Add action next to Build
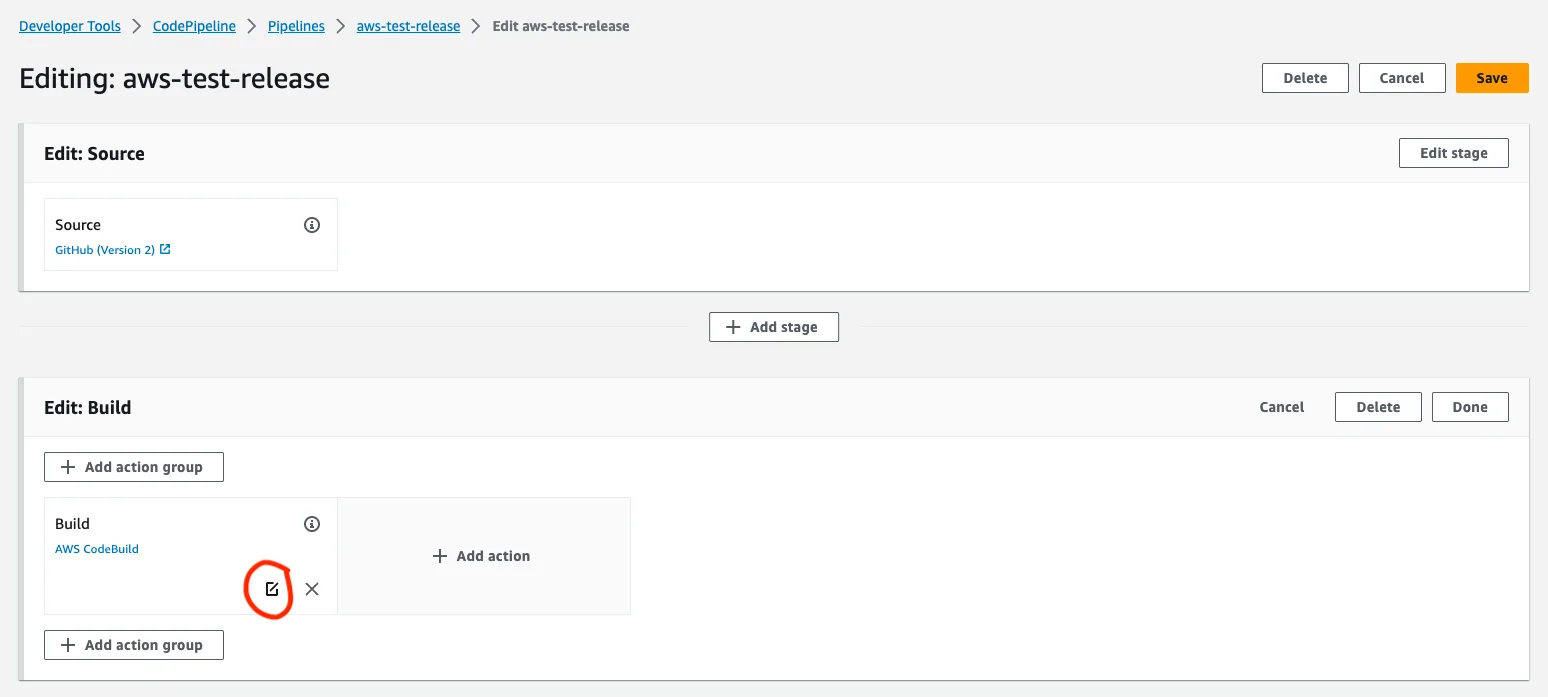This screenshot has width=1548, height=697. [484, 556]
